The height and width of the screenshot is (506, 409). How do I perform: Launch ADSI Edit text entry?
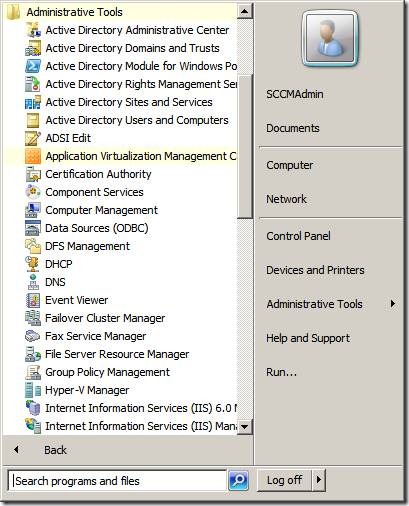click(68, 138)
